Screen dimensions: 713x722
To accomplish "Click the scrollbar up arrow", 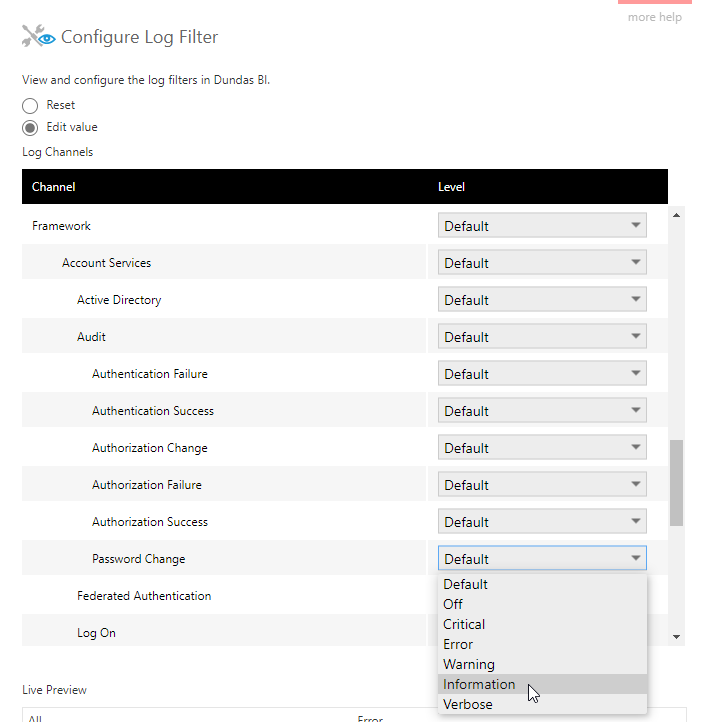I will (676, 215).
